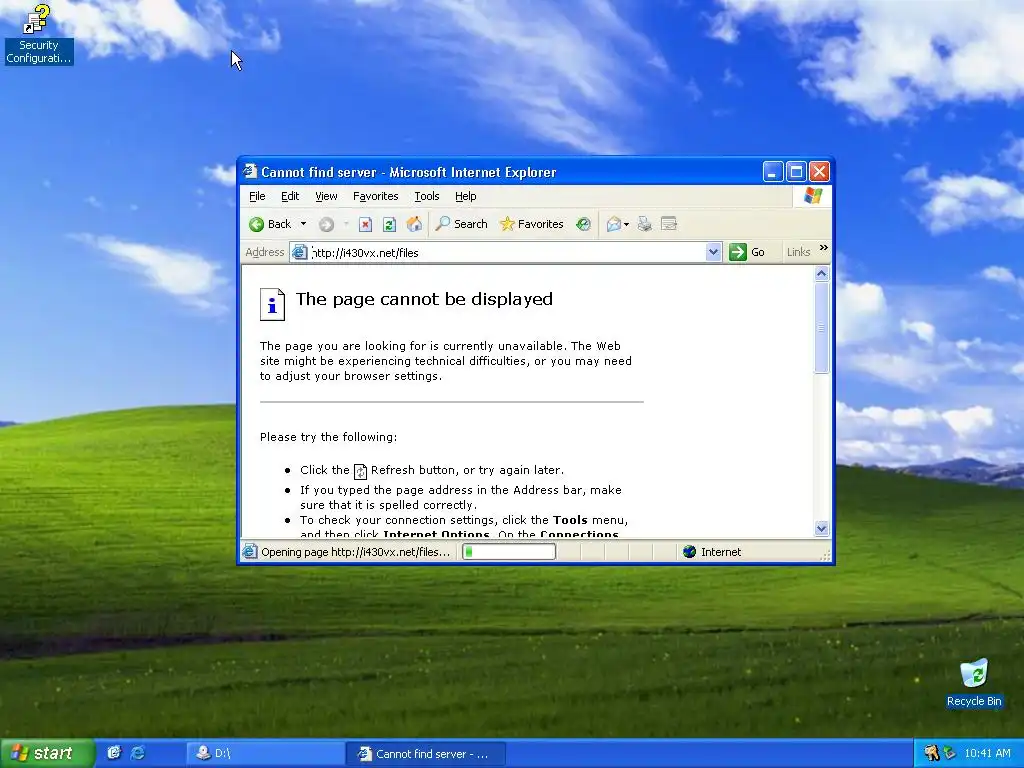Screen dimensions: 1024x768
Task: Click the info page icon beside the error heading
Action: click(x=272, y=304)
